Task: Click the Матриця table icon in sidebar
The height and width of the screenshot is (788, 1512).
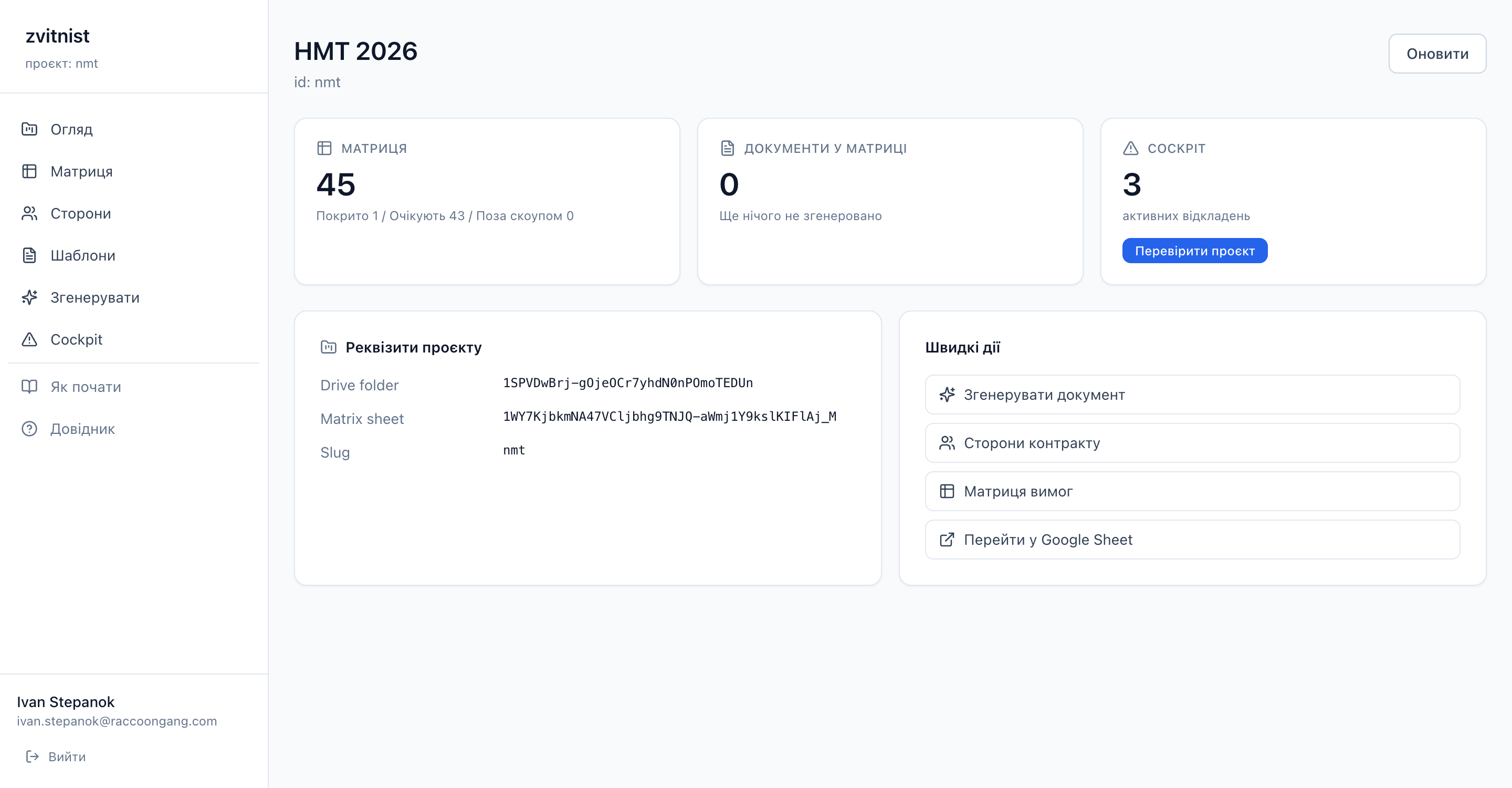Action: pyautogui.click(x=29, y=171)
